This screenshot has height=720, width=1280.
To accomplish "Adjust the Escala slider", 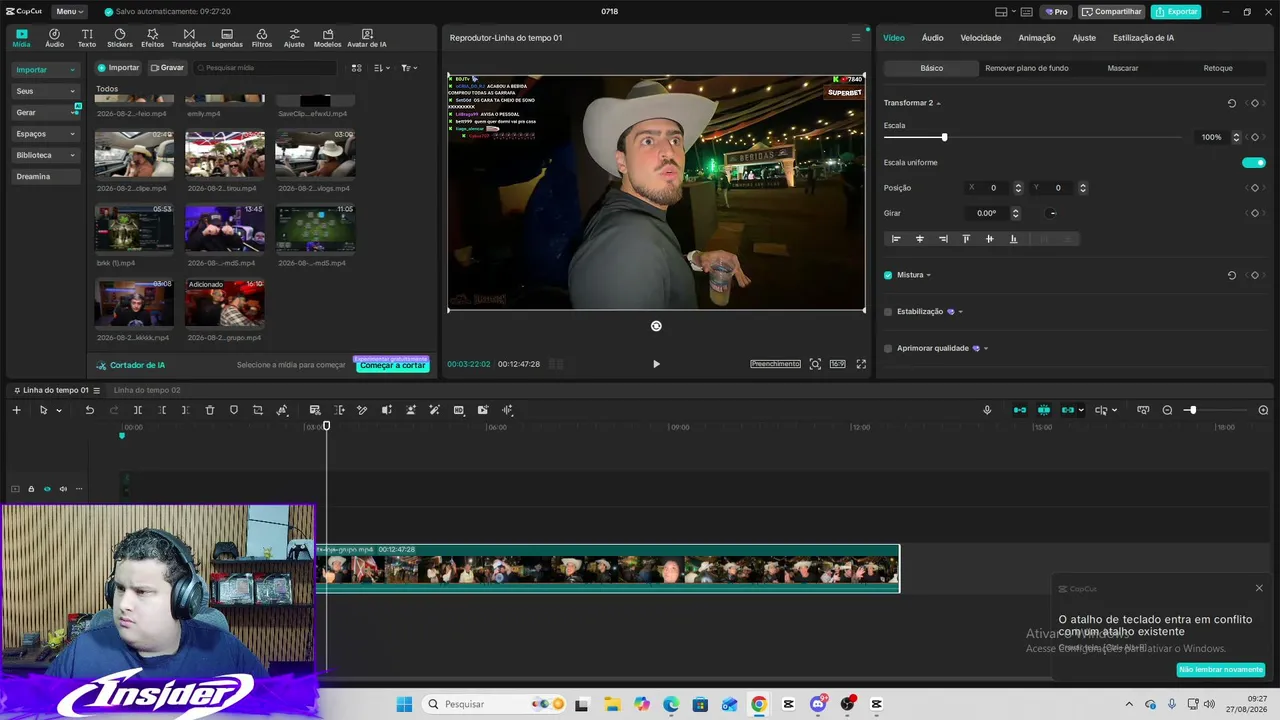I will coord(1032,137).
